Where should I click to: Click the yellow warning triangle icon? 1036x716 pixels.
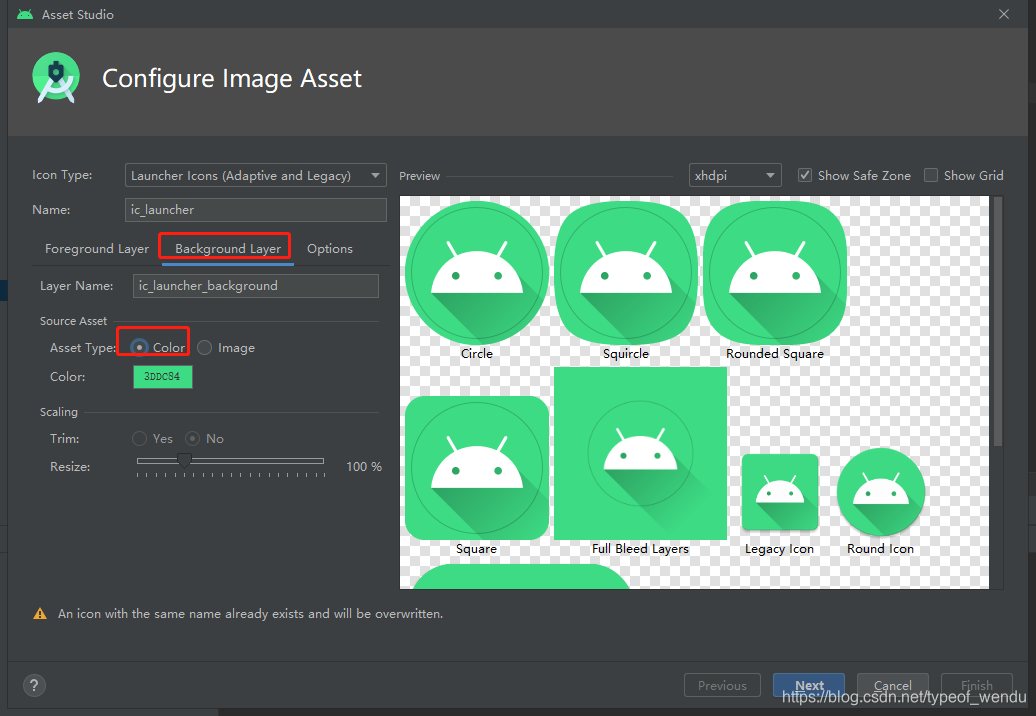(40, 614)
